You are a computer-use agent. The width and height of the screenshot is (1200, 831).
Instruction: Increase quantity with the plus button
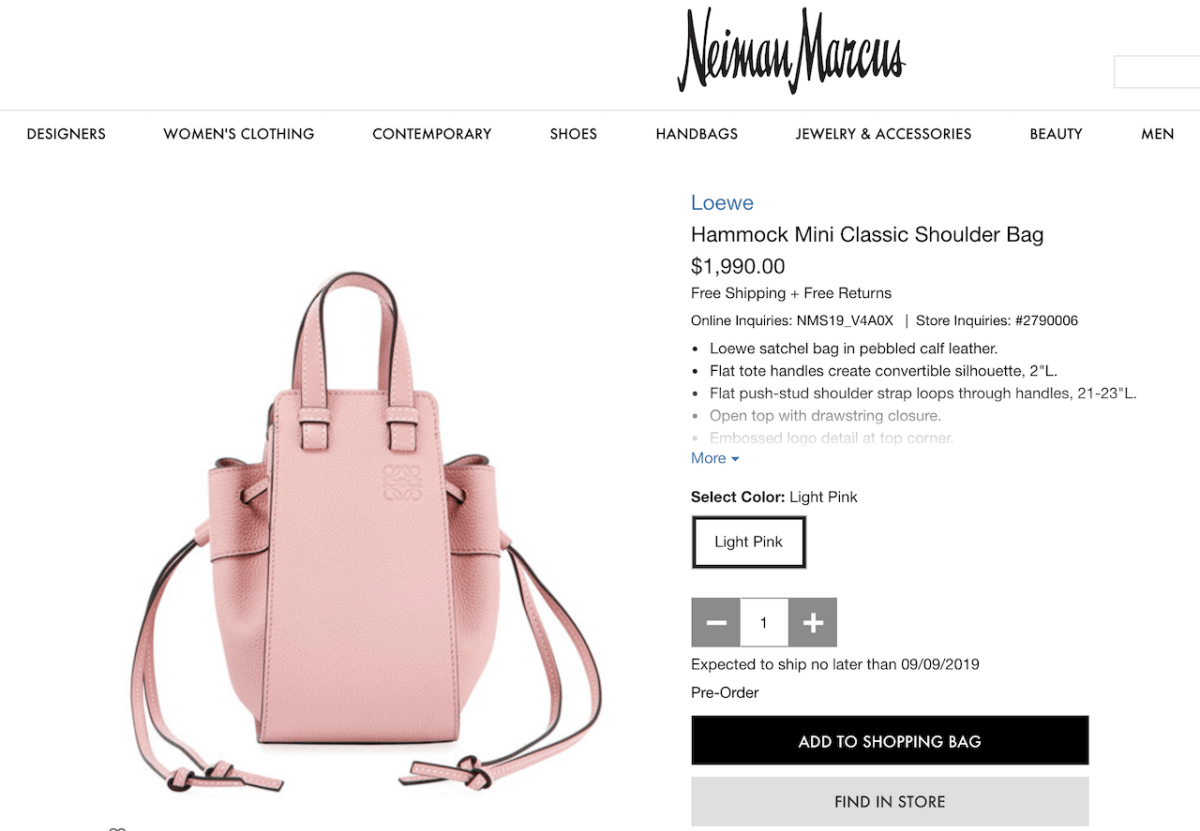(813, 623)
